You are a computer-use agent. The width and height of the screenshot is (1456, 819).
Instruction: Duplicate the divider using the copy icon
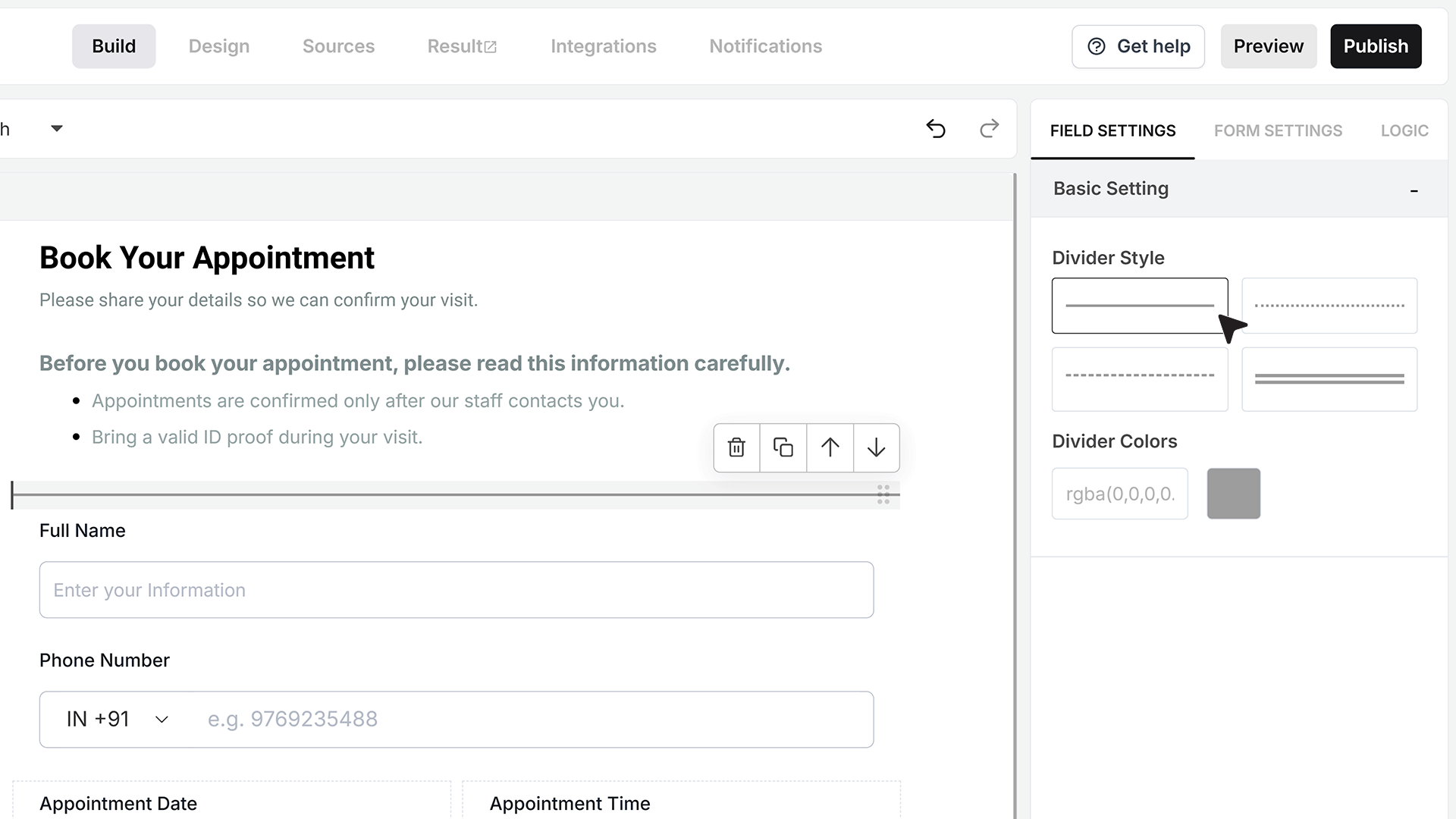point(783,447)
